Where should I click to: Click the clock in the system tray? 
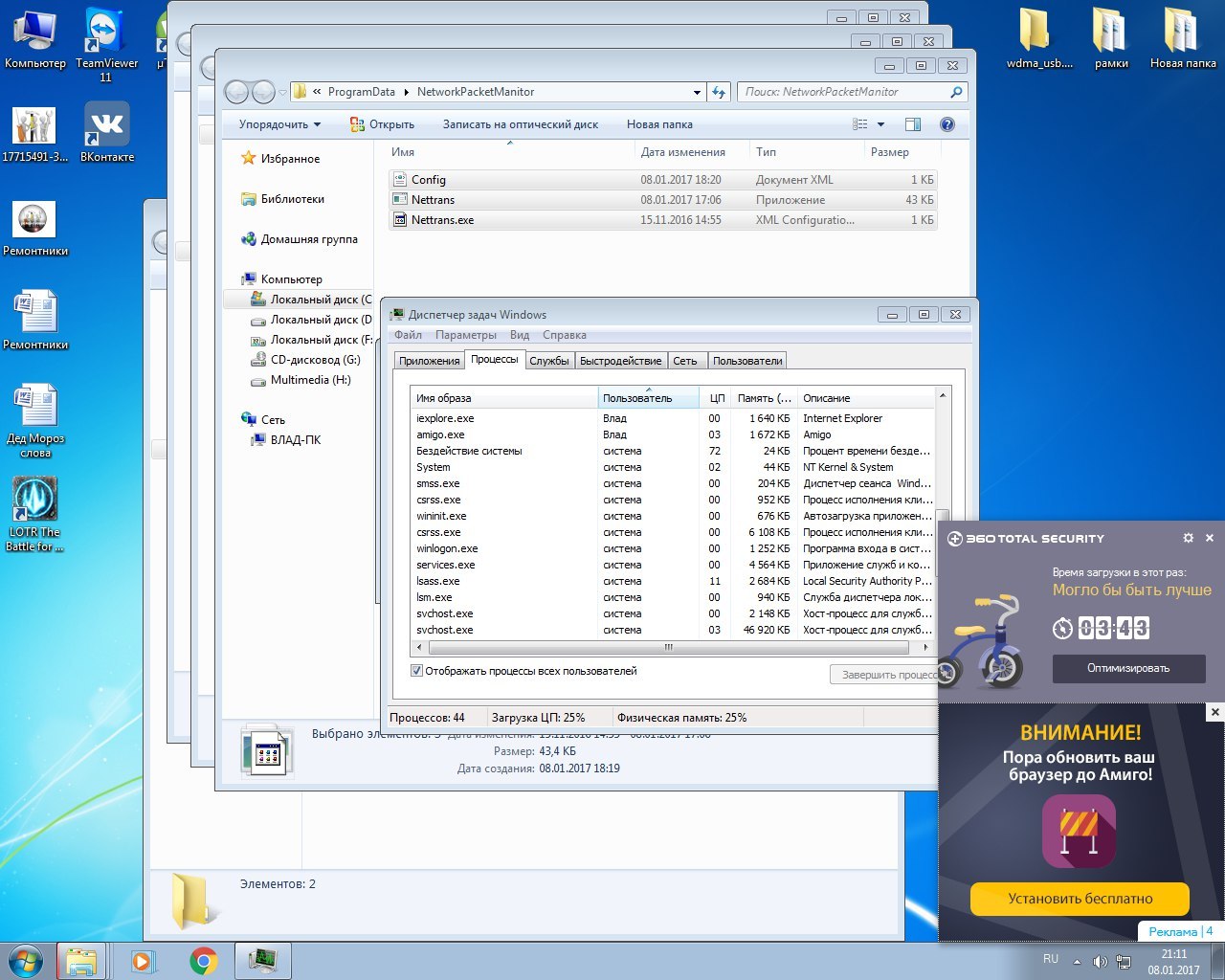1173,962
